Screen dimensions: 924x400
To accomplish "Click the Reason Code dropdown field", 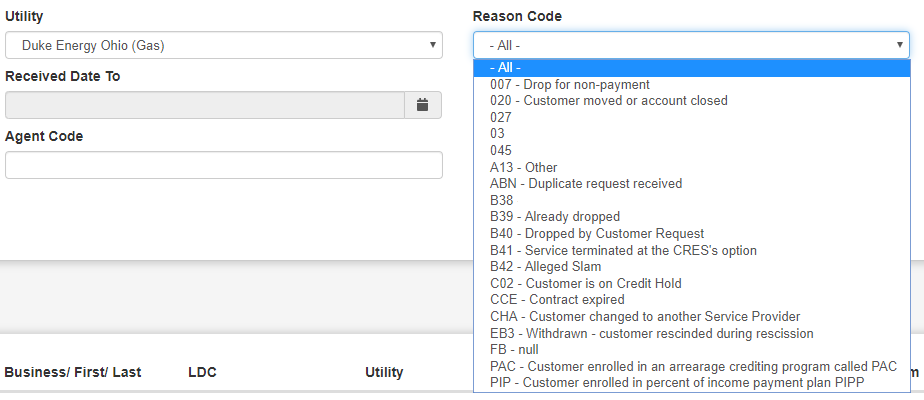I will click(691, 45).
